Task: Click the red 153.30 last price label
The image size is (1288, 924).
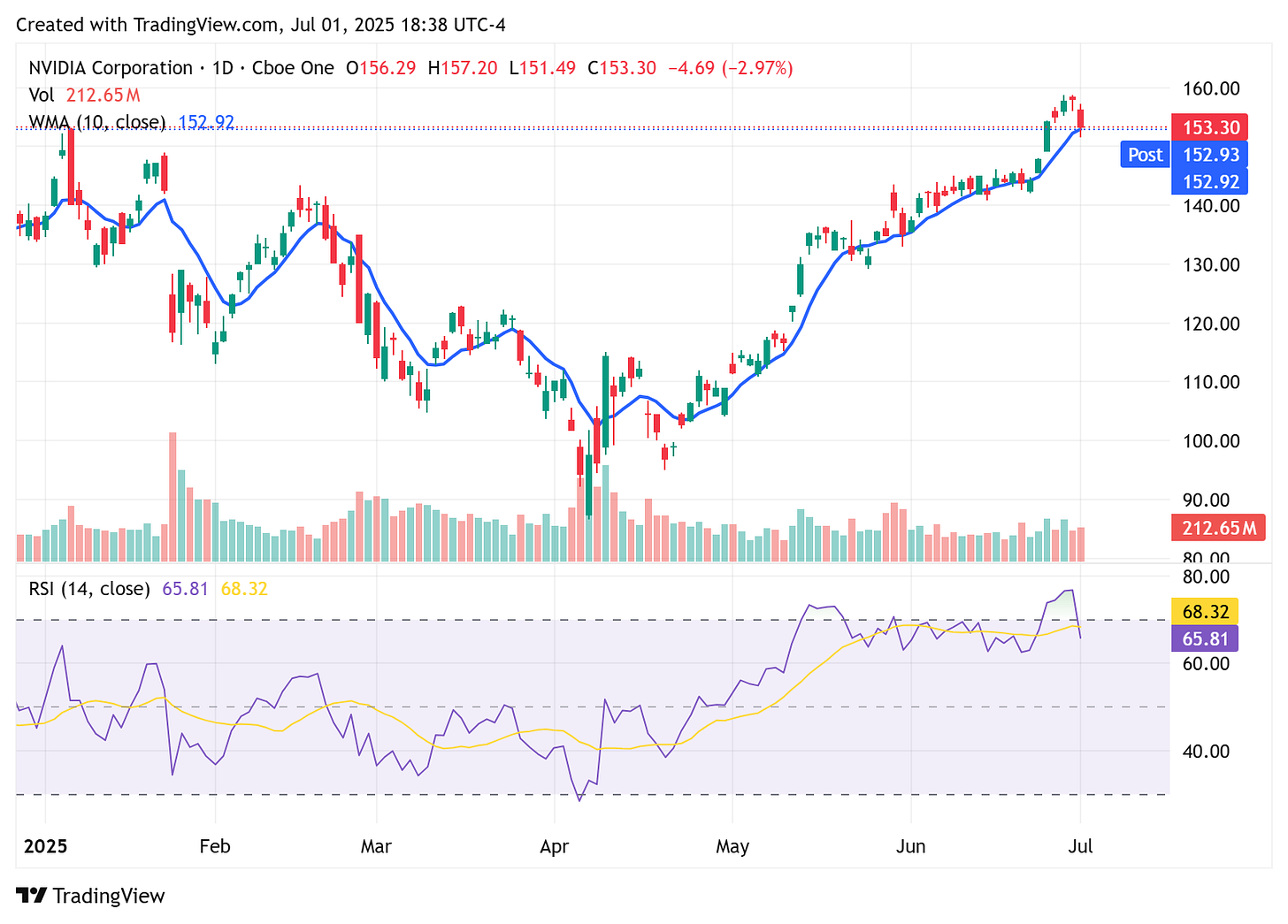Action: [1210, 127]
